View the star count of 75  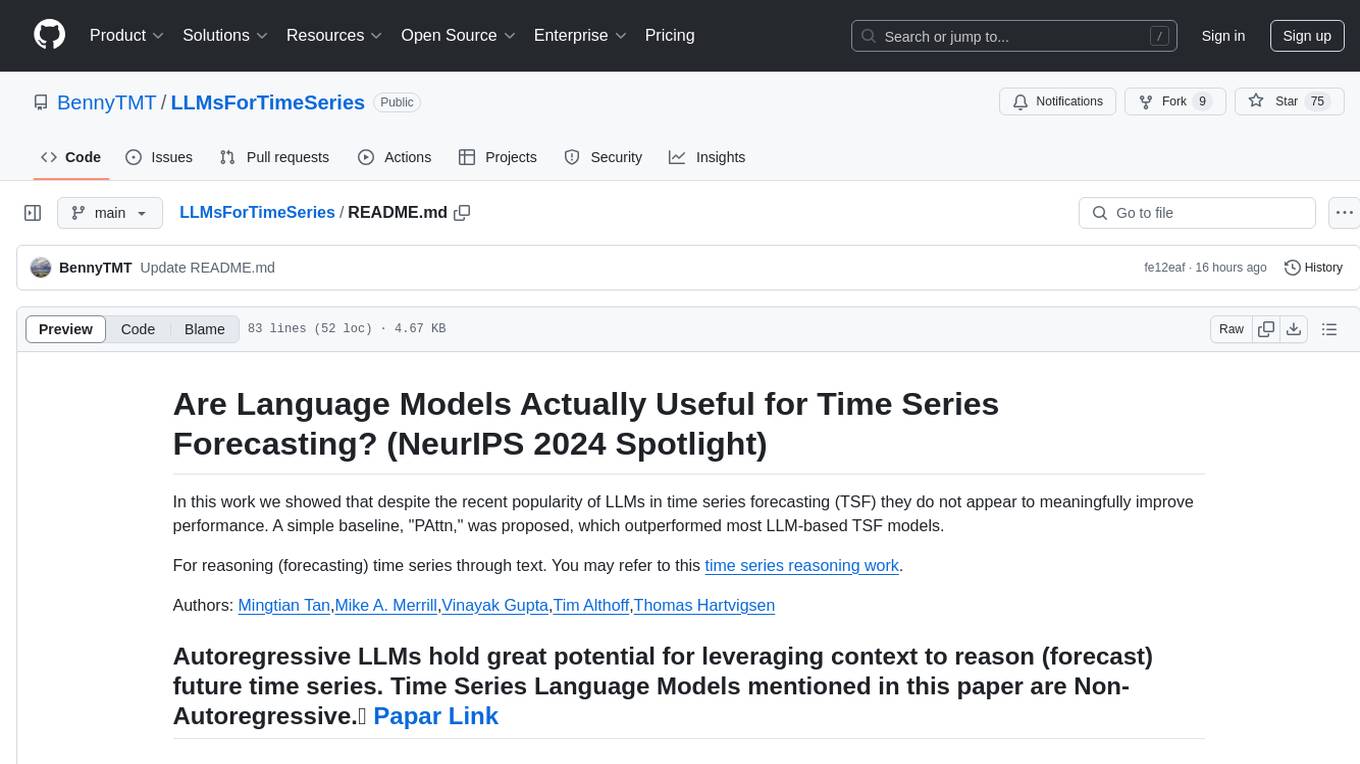pyautogui.click(x=1317, y=101)
